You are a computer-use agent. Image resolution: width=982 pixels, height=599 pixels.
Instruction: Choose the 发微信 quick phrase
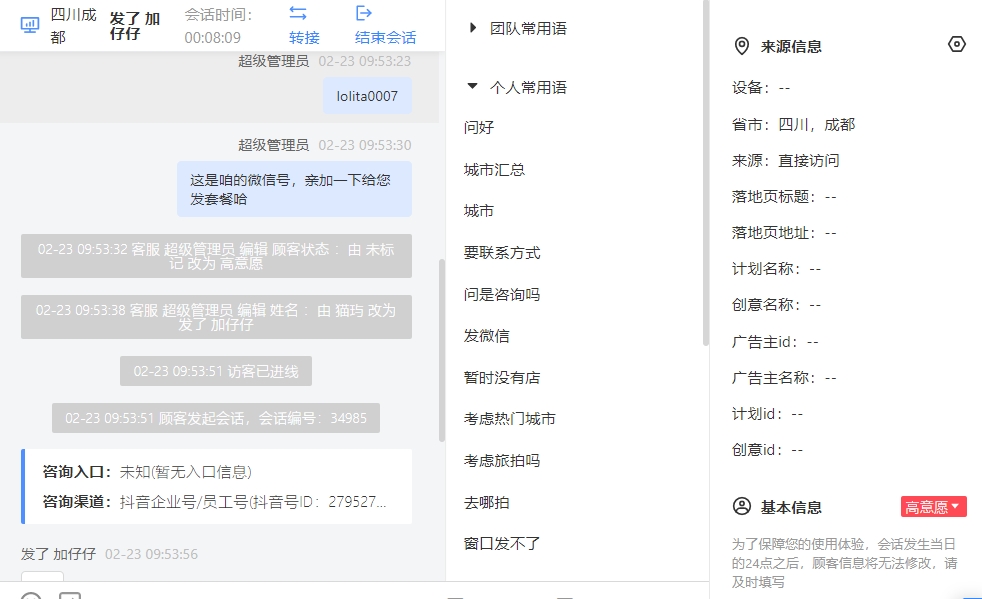point(487,336)
